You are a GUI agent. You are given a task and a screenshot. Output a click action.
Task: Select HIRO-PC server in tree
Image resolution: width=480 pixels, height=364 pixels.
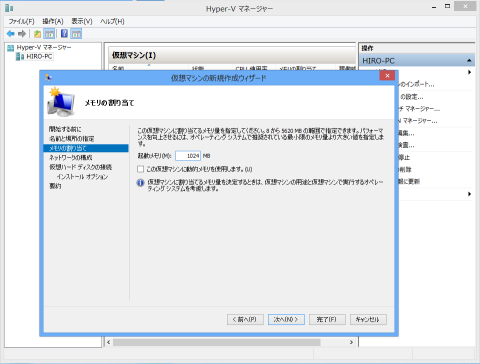point(39,56)
